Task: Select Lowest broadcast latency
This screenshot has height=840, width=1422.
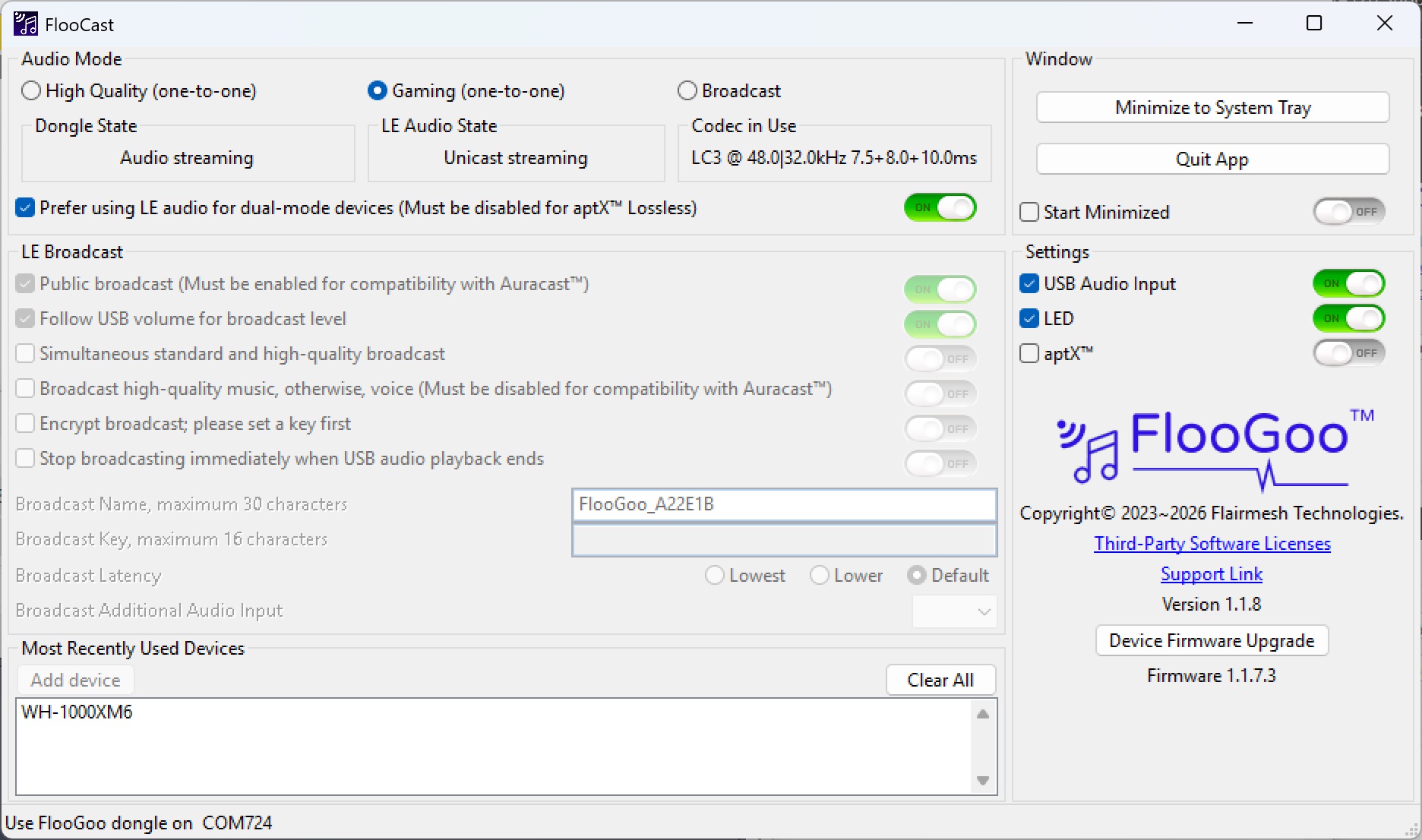Action: point(745,576)
